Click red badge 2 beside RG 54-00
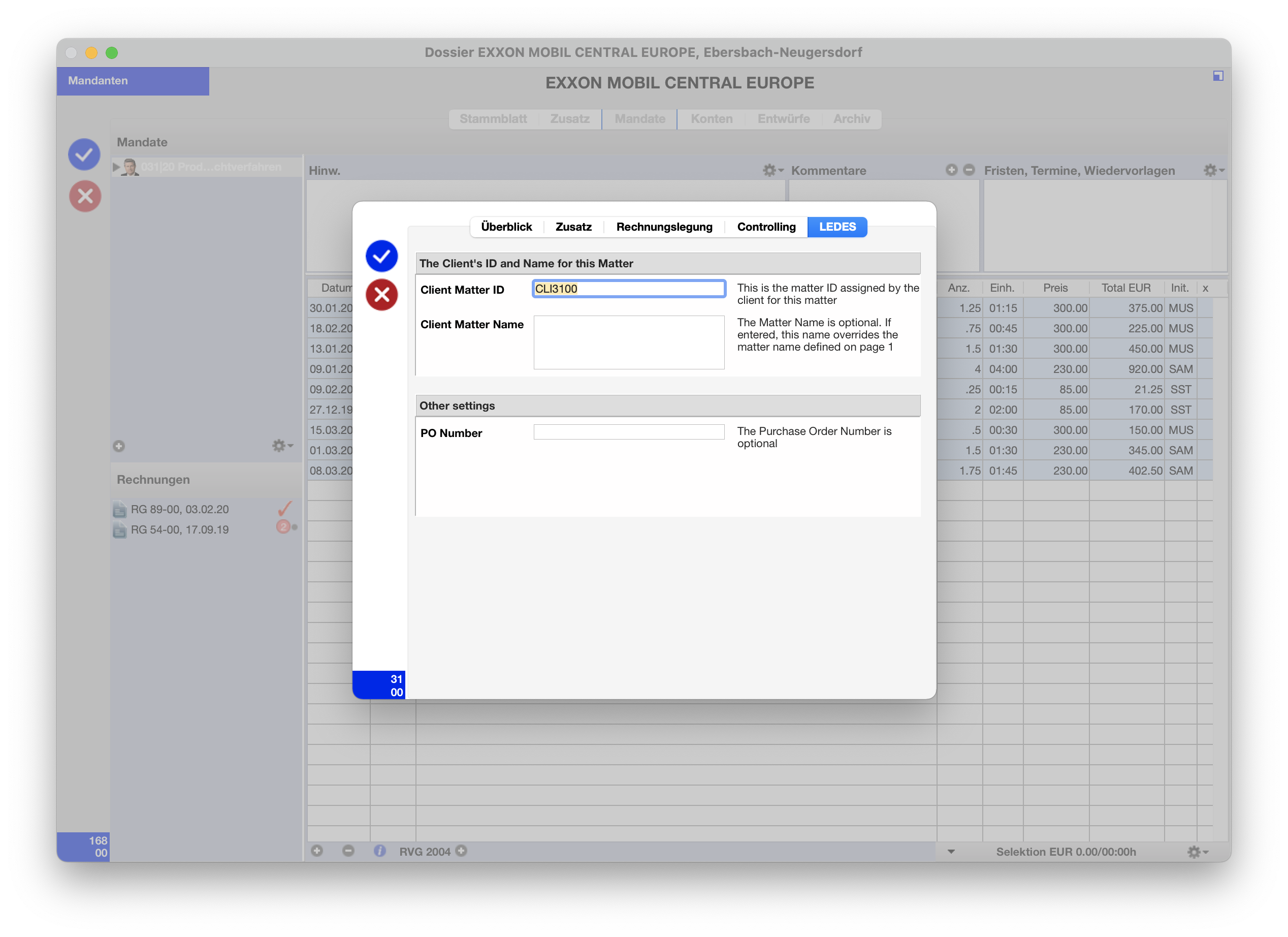1288x937 pixels. coord(283,527)
